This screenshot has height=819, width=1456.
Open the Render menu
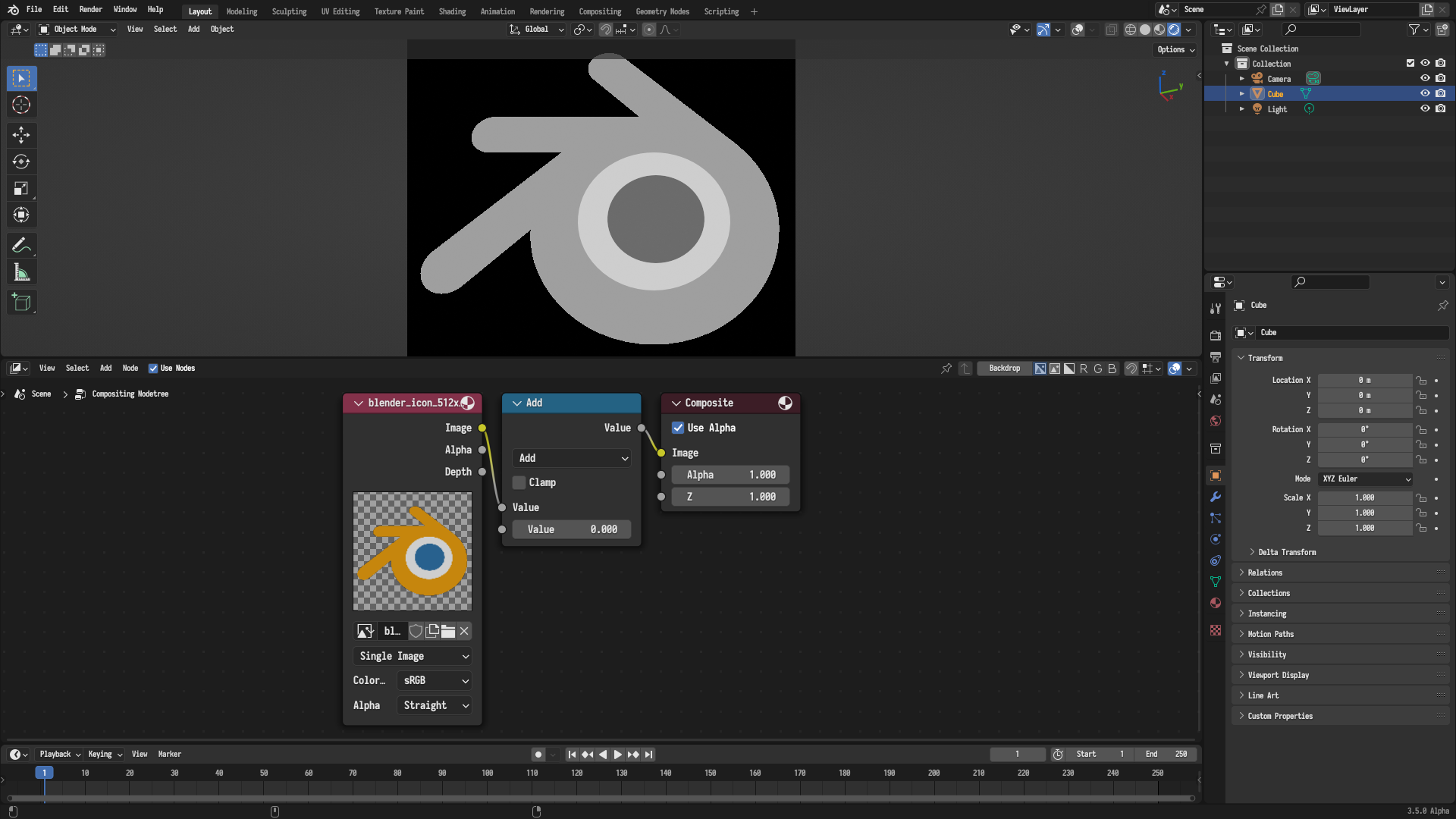point(90,9)
